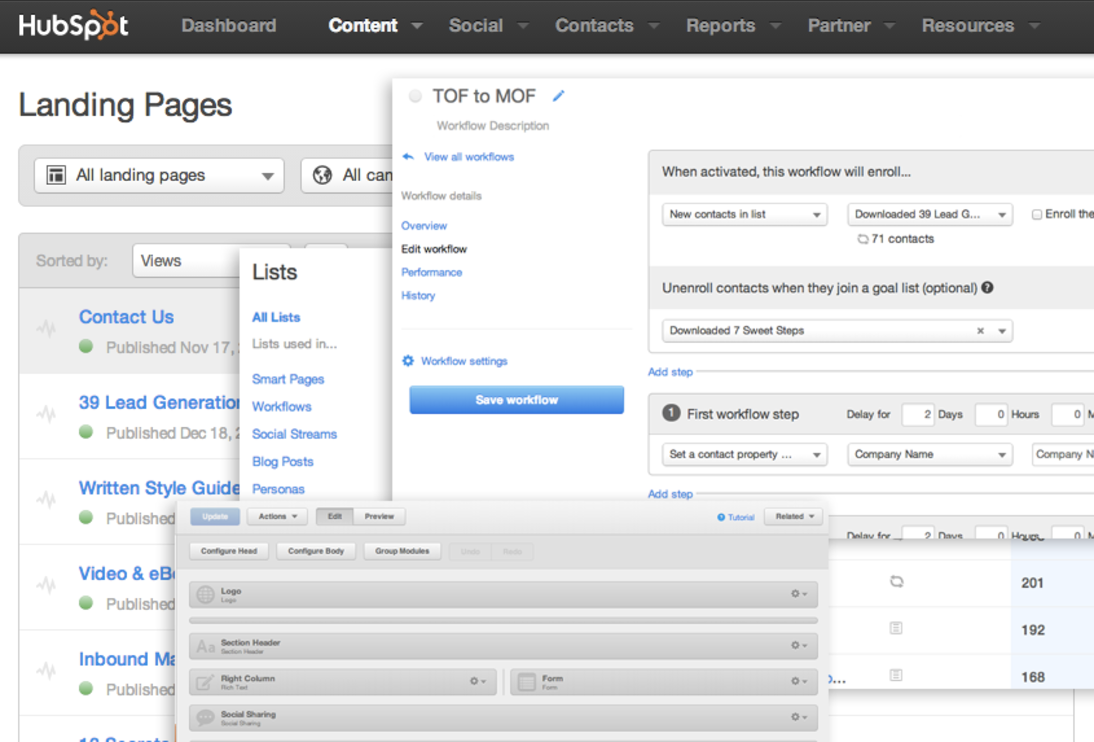Expand the Downloaded 7 Sweet Steps dropdown arrow
This screenshot has width=1094, height=742.
(1002, 331)
